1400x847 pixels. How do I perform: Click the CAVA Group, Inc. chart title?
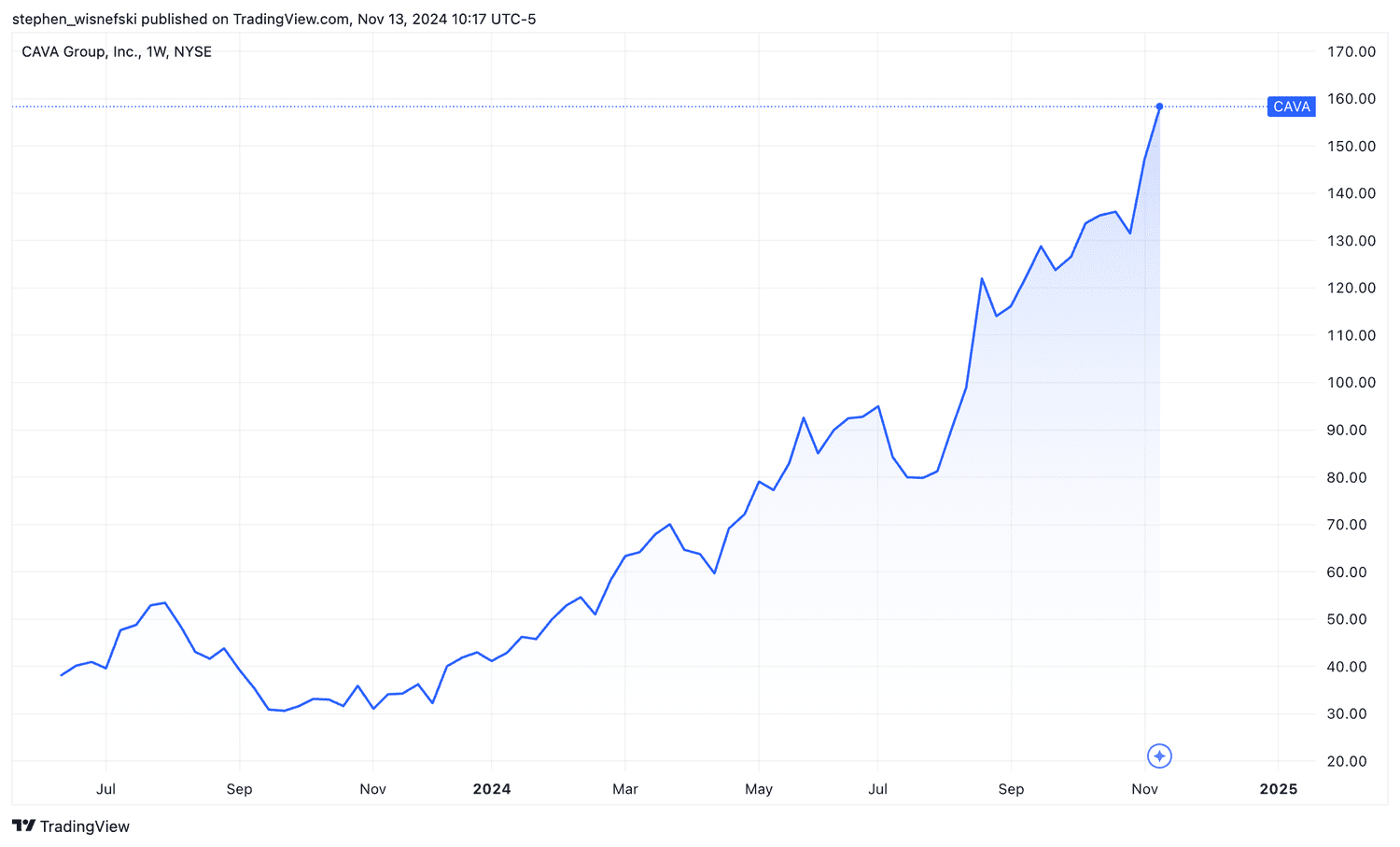click(117, 51)
